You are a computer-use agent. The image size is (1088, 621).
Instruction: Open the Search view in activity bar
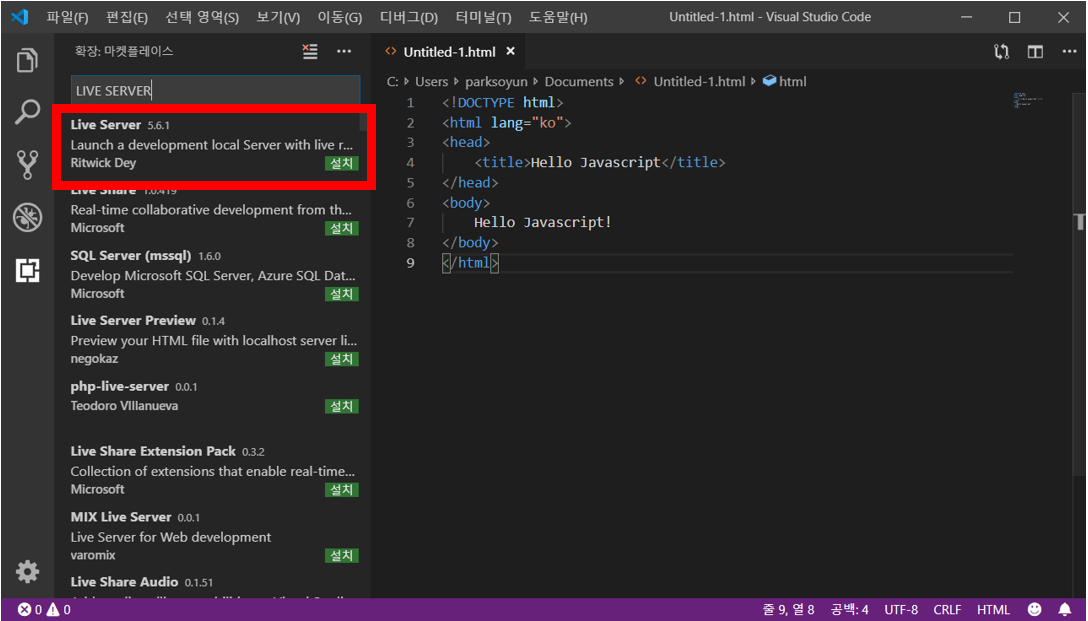tap(27, 111)
